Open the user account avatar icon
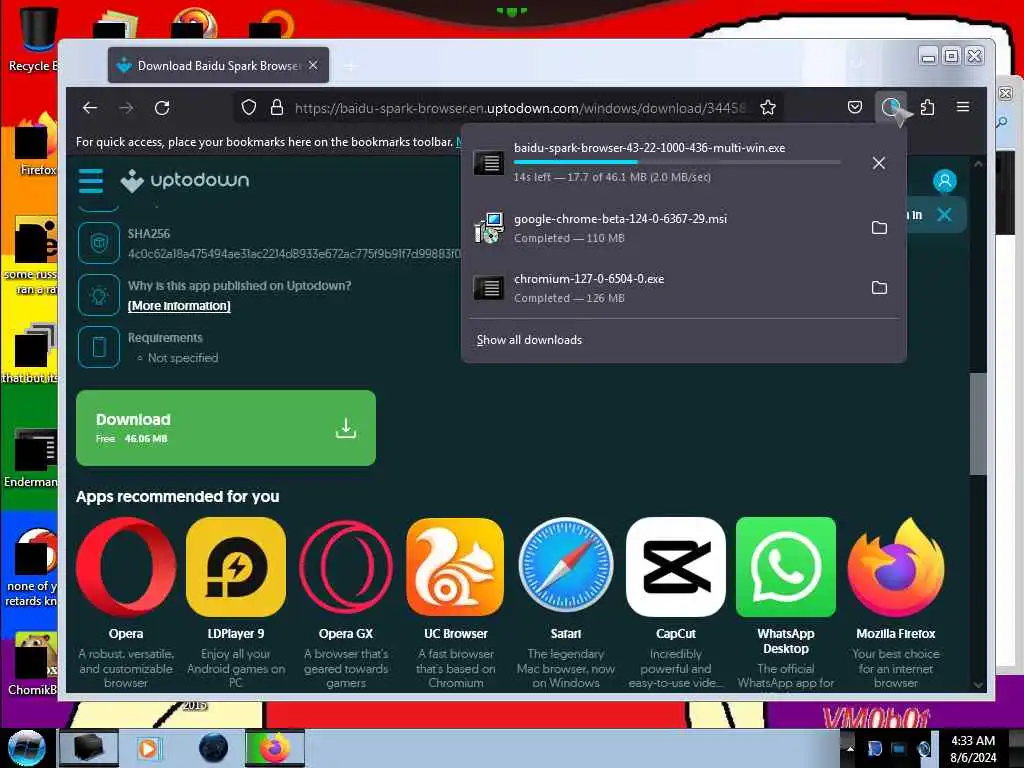 (944, 181)
